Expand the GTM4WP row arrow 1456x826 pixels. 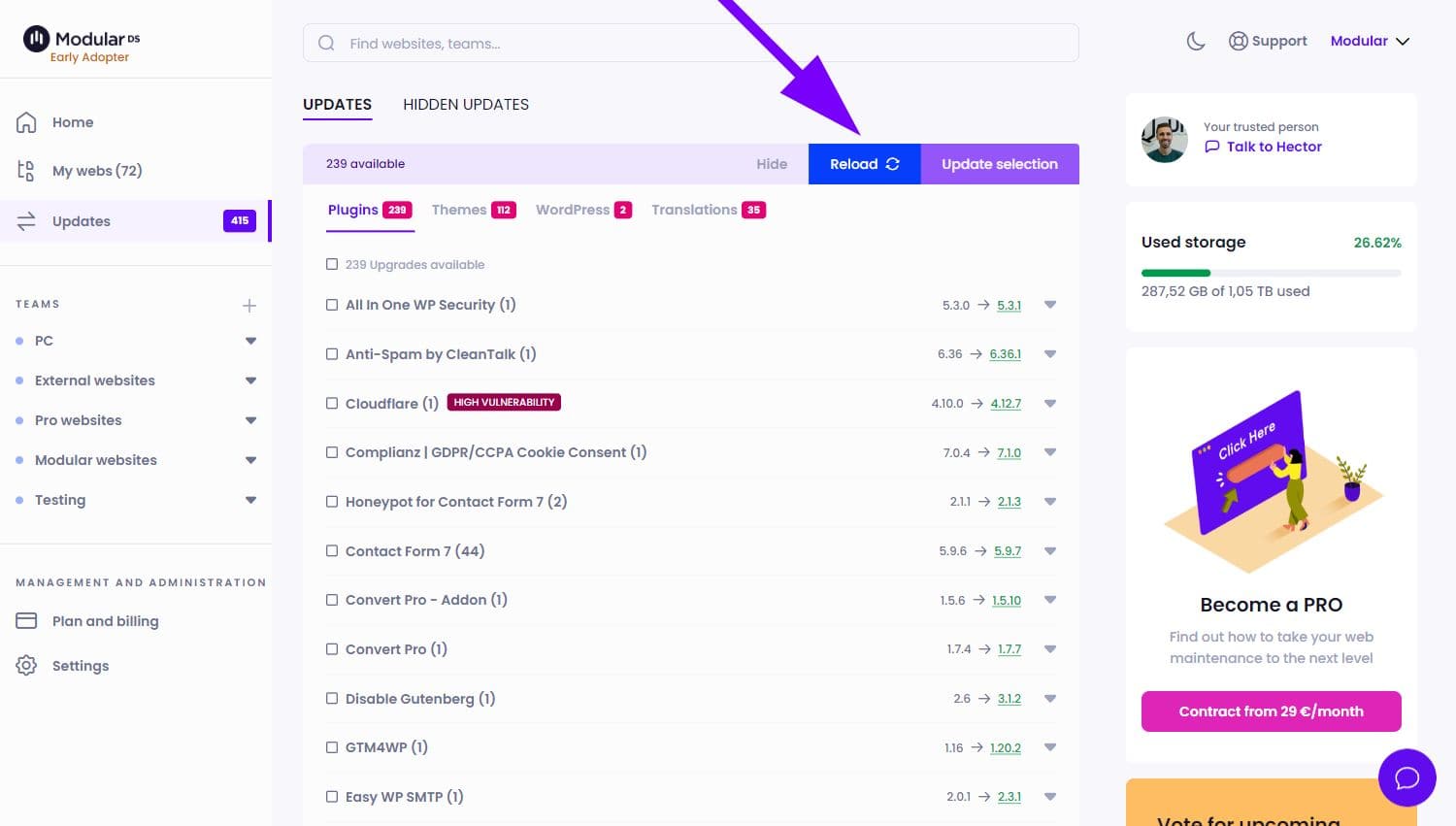(1050, 747)
